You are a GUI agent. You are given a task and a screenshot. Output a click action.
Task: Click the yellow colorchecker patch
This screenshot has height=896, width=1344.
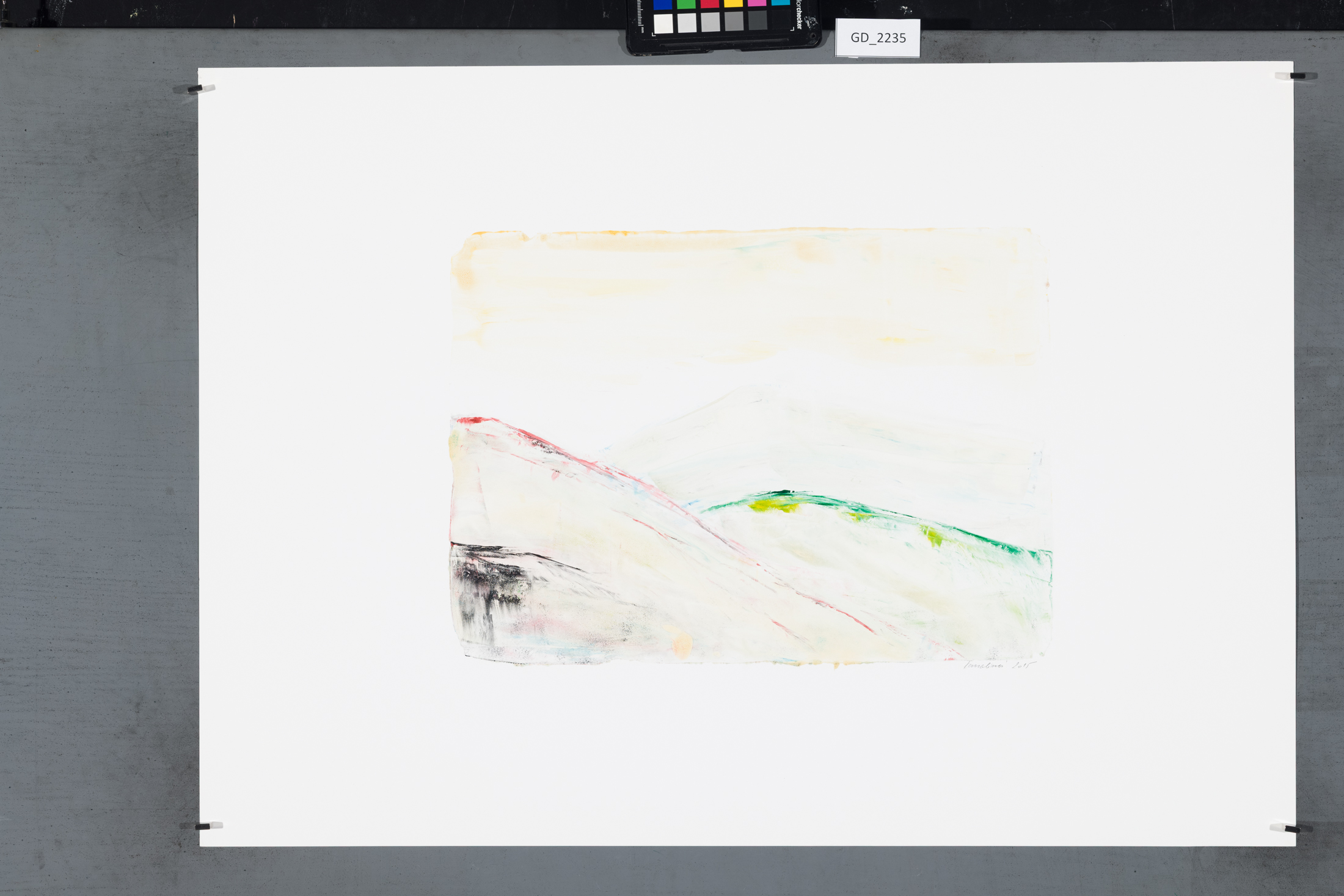[x=733, y=4]
